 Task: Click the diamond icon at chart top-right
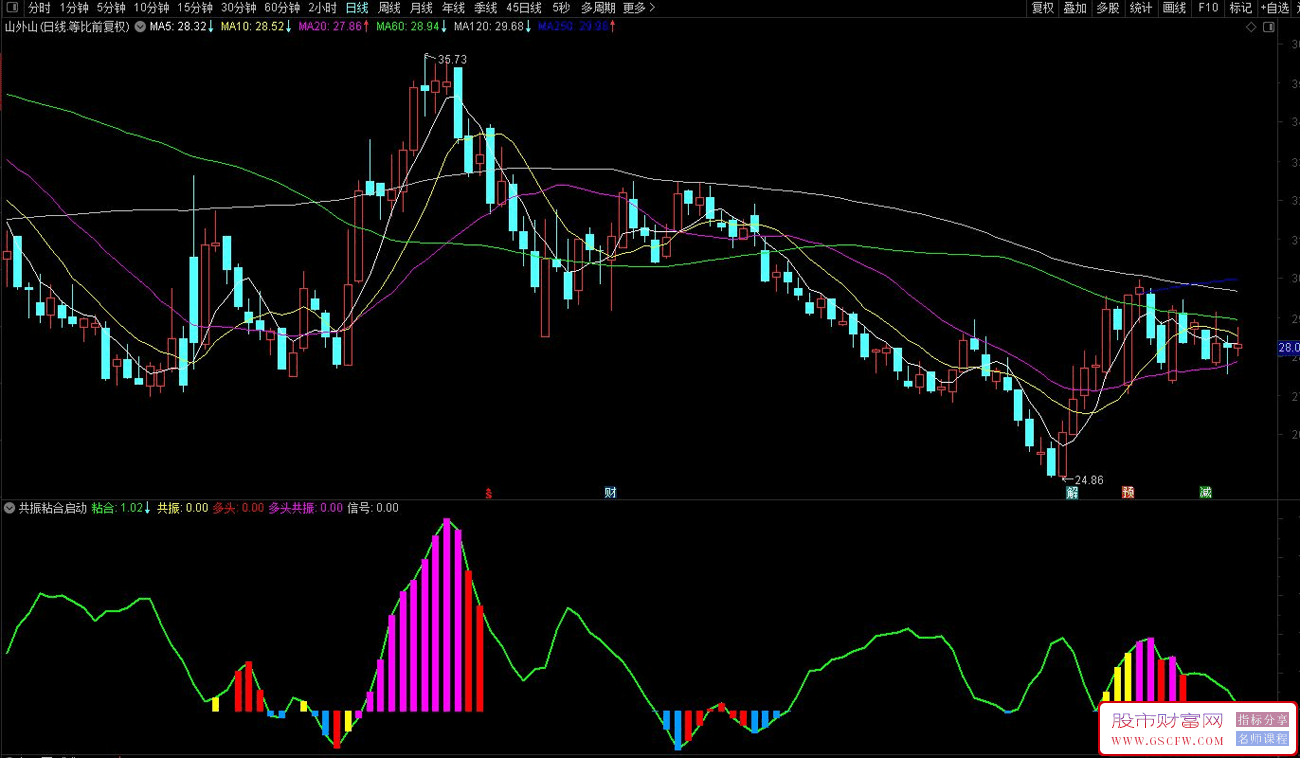tap(1251, 27)
